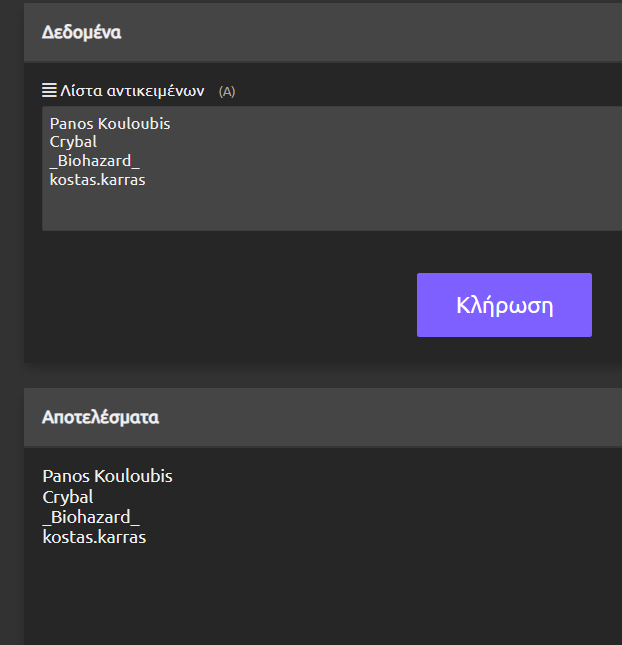Click the Λίστα αντικειμένων label

pyautogui.click(x=132, y=90)
